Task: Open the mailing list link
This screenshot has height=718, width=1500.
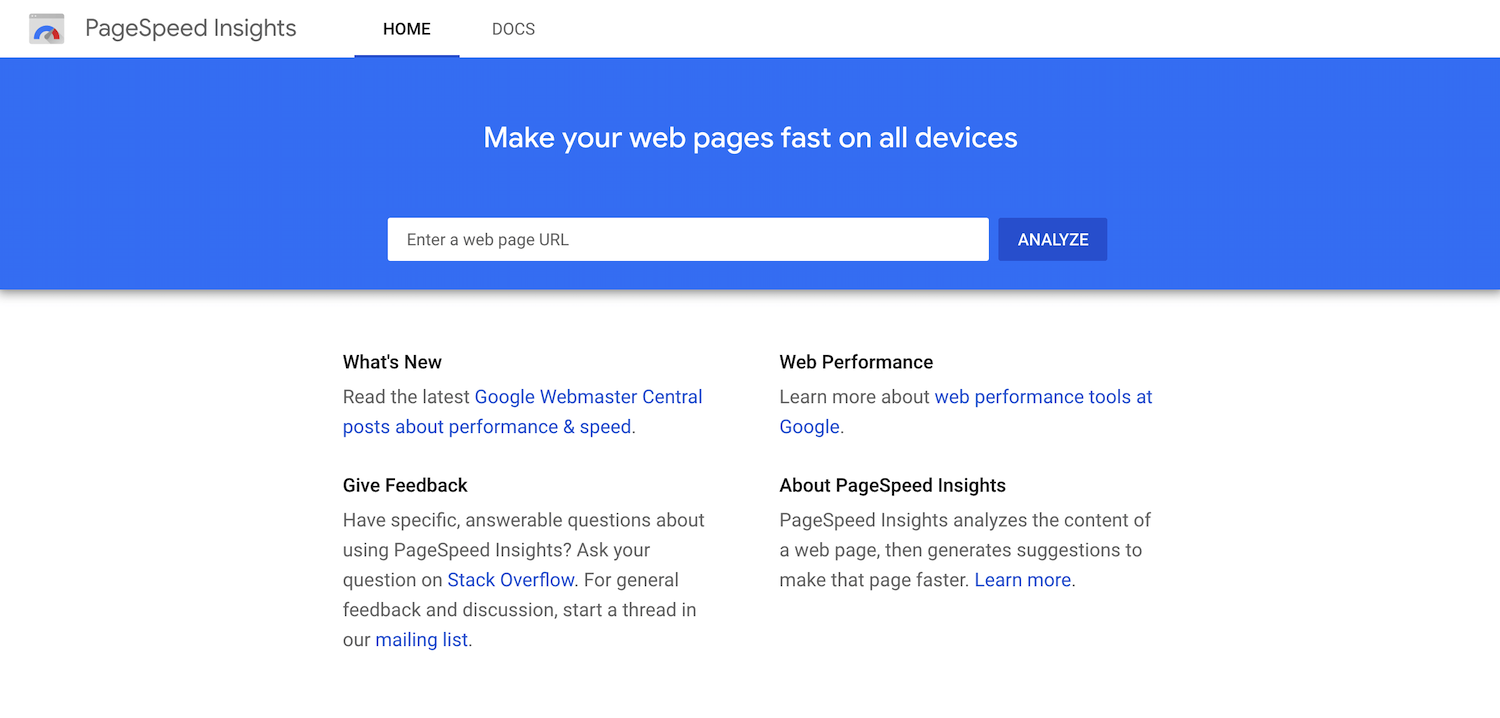Action: click(x=421, y=639)
